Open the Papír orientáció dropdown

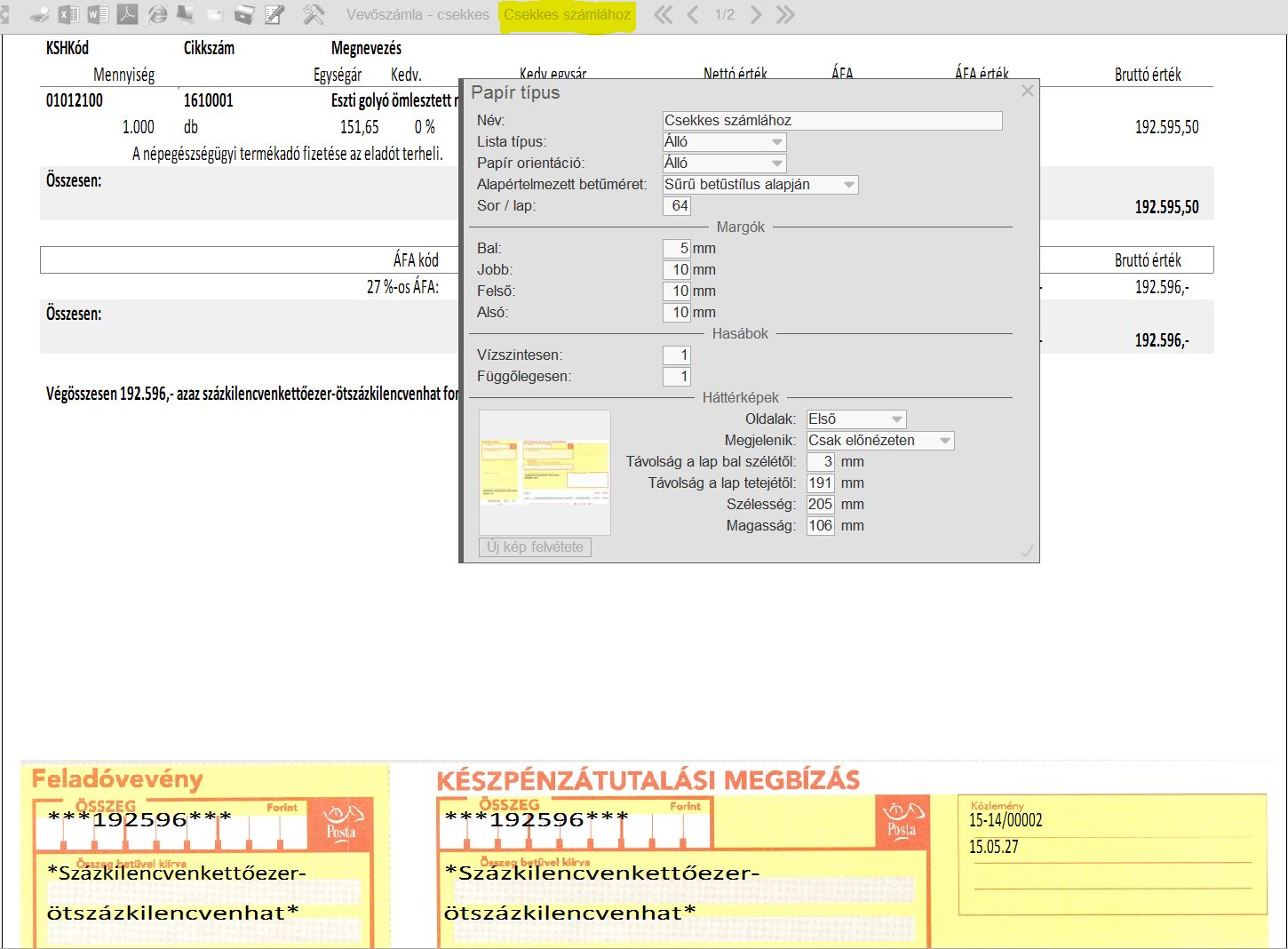pos(725,163)
